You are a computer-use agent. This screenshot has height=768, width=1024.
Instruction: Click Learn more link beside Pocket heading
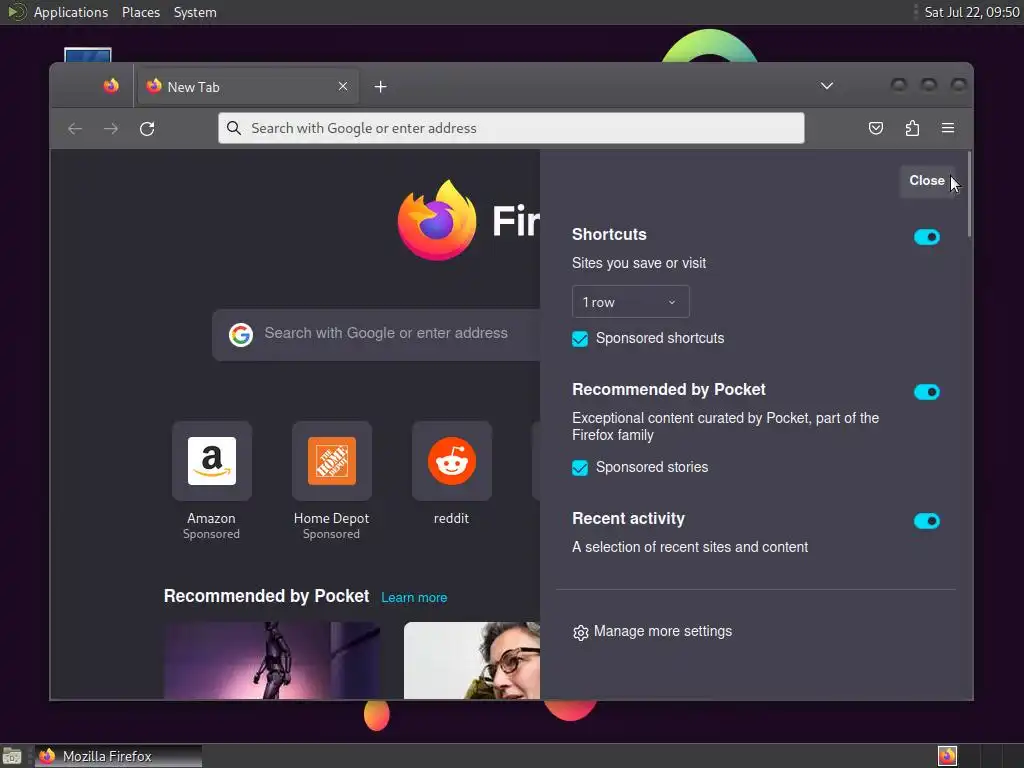point(414,598)
